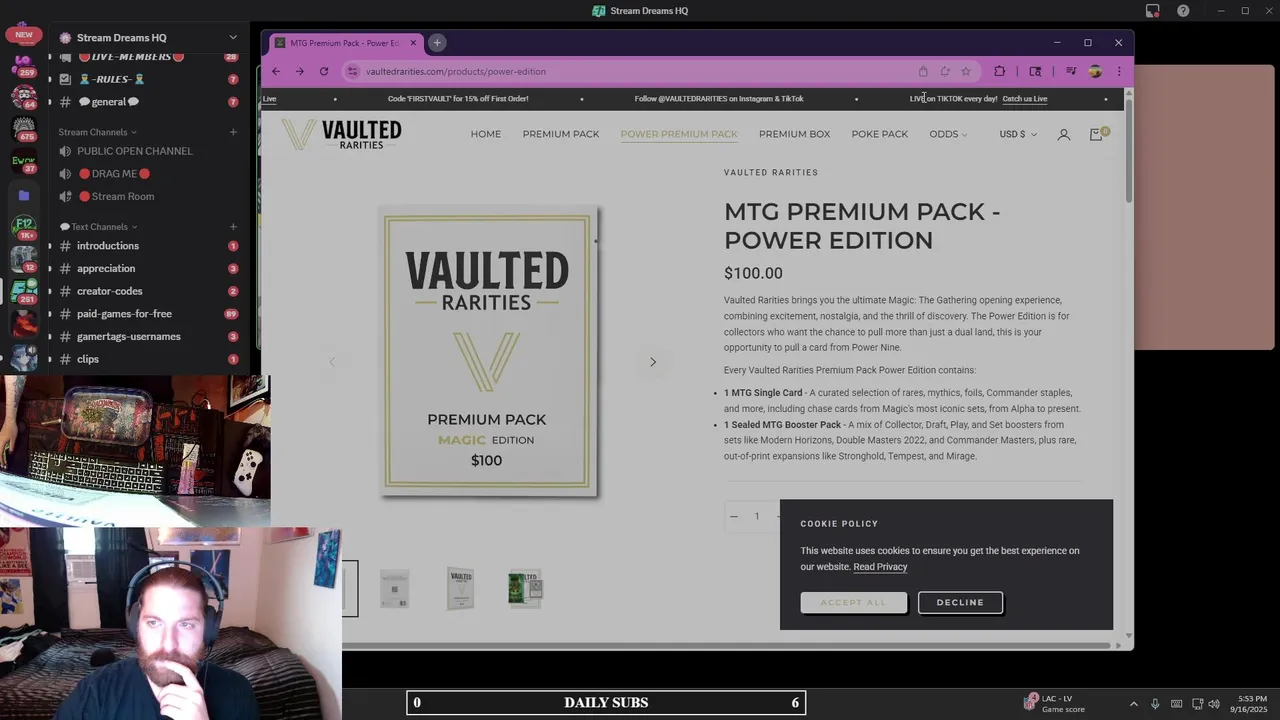The image size is (1280, 720).
Task: Show hidden system tray icons chevron
Action: click(x=1133, y=703)
